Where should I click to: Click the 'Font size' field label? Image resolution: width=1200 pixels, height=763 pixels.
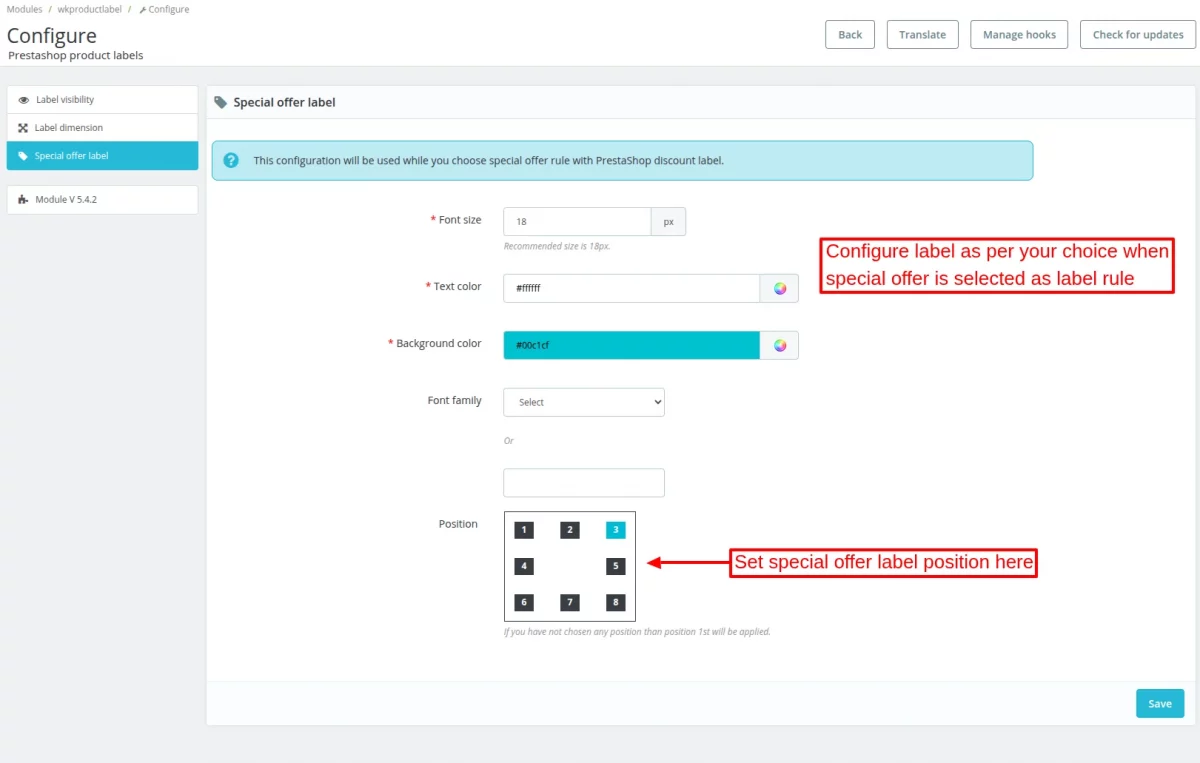point(460,219)
